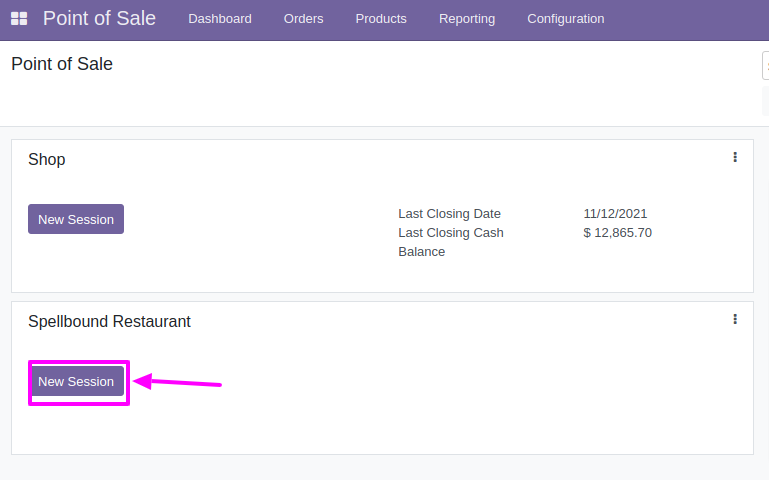Start a New Session for Shop

point(76,219)
